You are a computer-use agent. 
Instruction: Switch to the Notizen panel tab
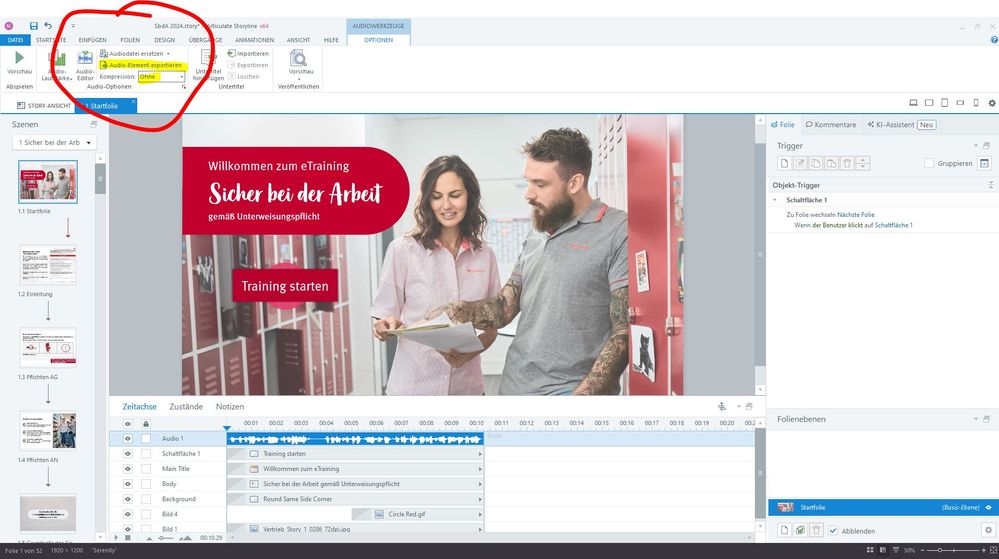point(230,407)
